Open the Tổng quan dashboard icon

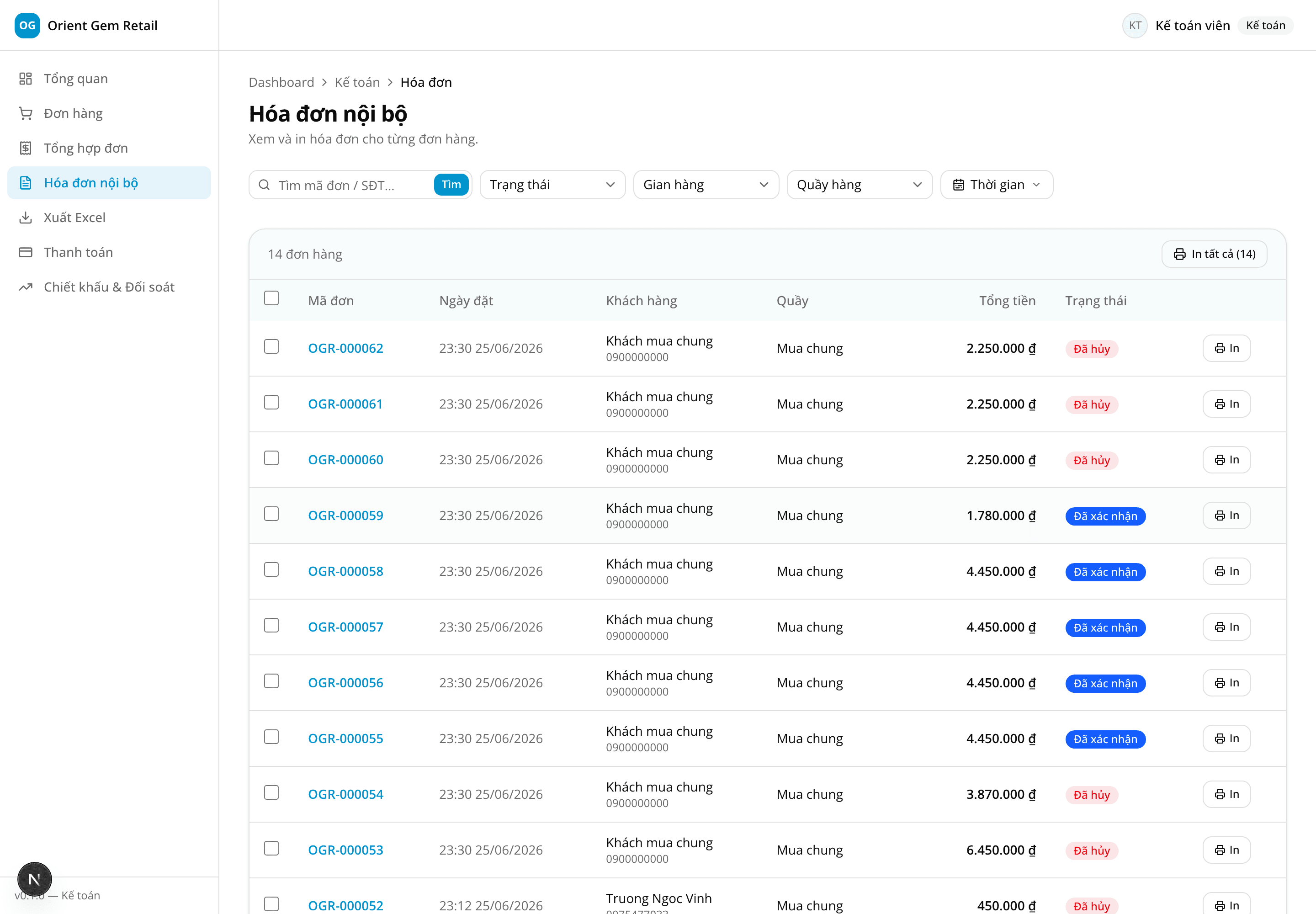pos(25,79)
